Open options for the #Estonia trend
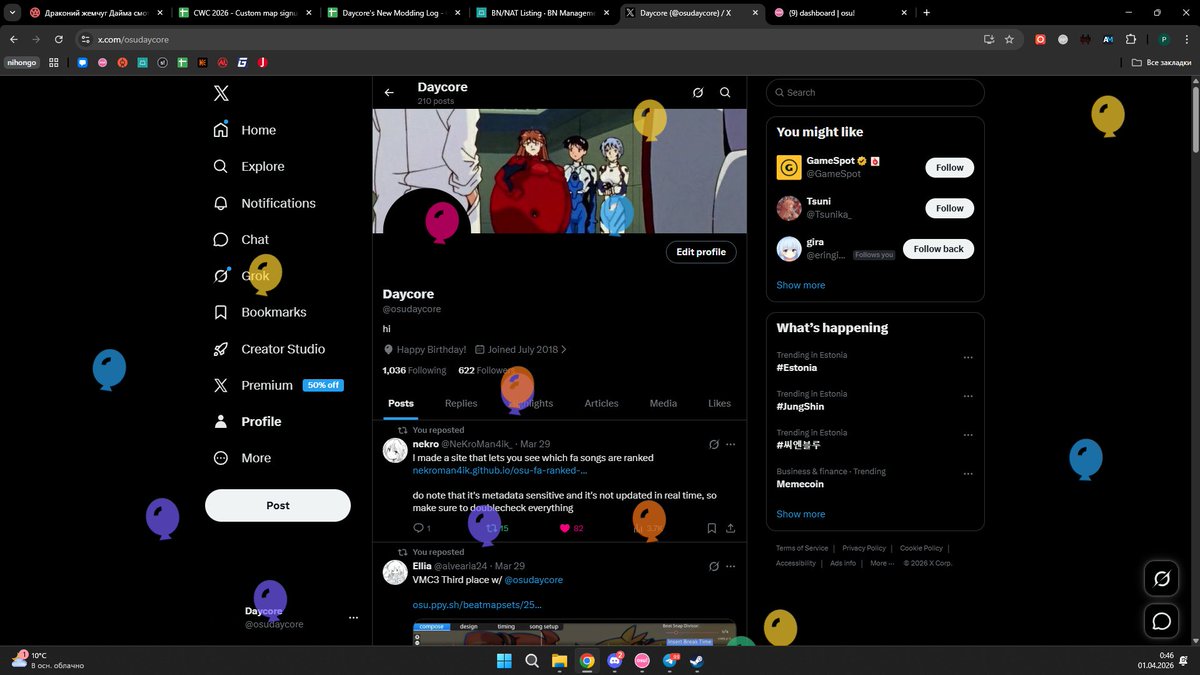1200x675 pixels. 967,356
